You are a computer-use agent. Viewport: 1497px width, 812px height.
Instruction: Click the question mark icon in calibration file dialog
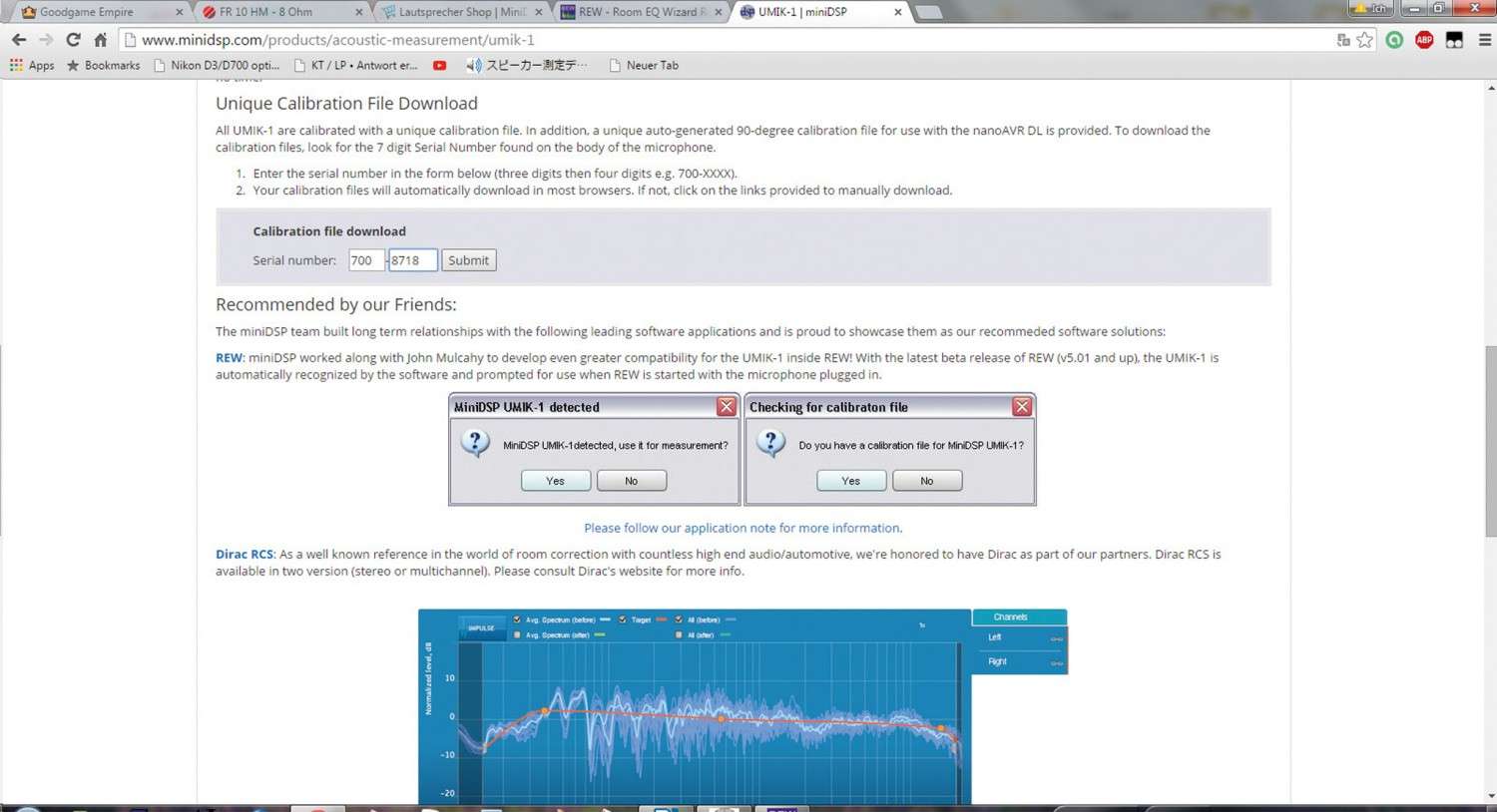pos(770,443)
